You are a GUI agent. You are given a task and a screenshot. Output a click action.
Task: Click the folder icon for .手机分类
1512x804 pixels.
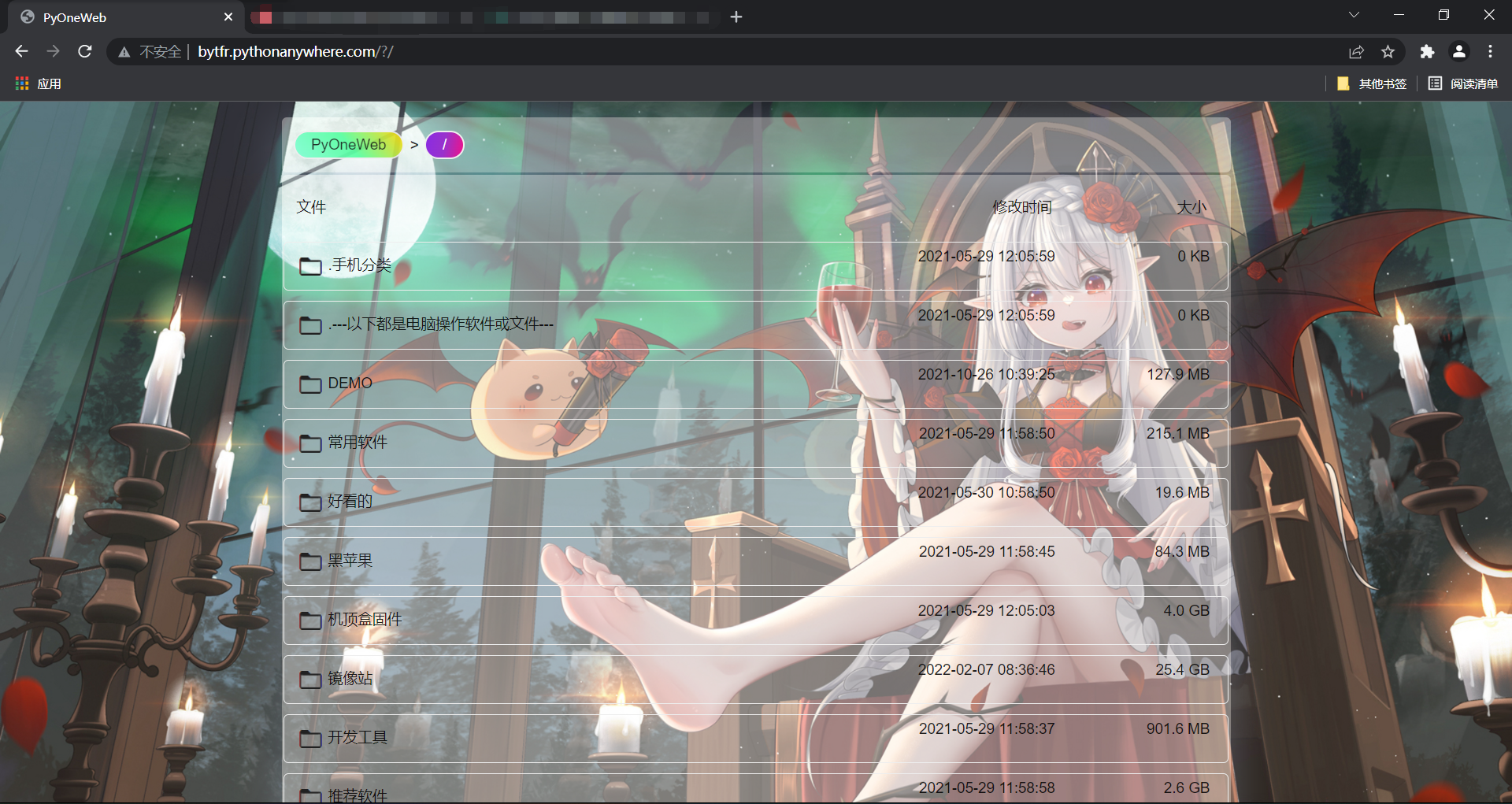(x=310, y=266)
